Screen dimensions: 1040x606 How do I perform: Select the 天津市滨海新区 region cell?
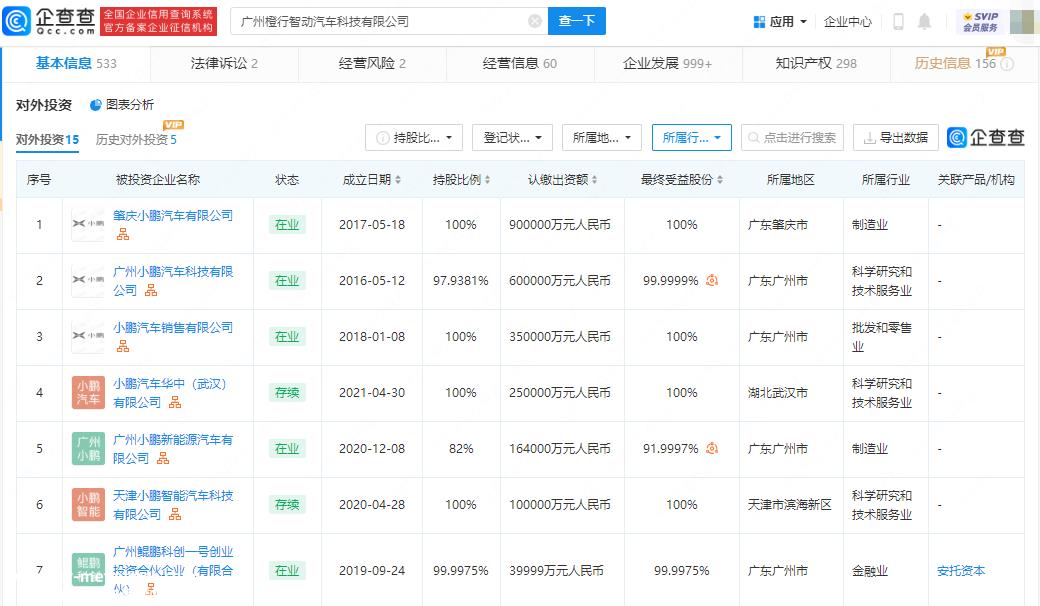(x=789, y=505)
